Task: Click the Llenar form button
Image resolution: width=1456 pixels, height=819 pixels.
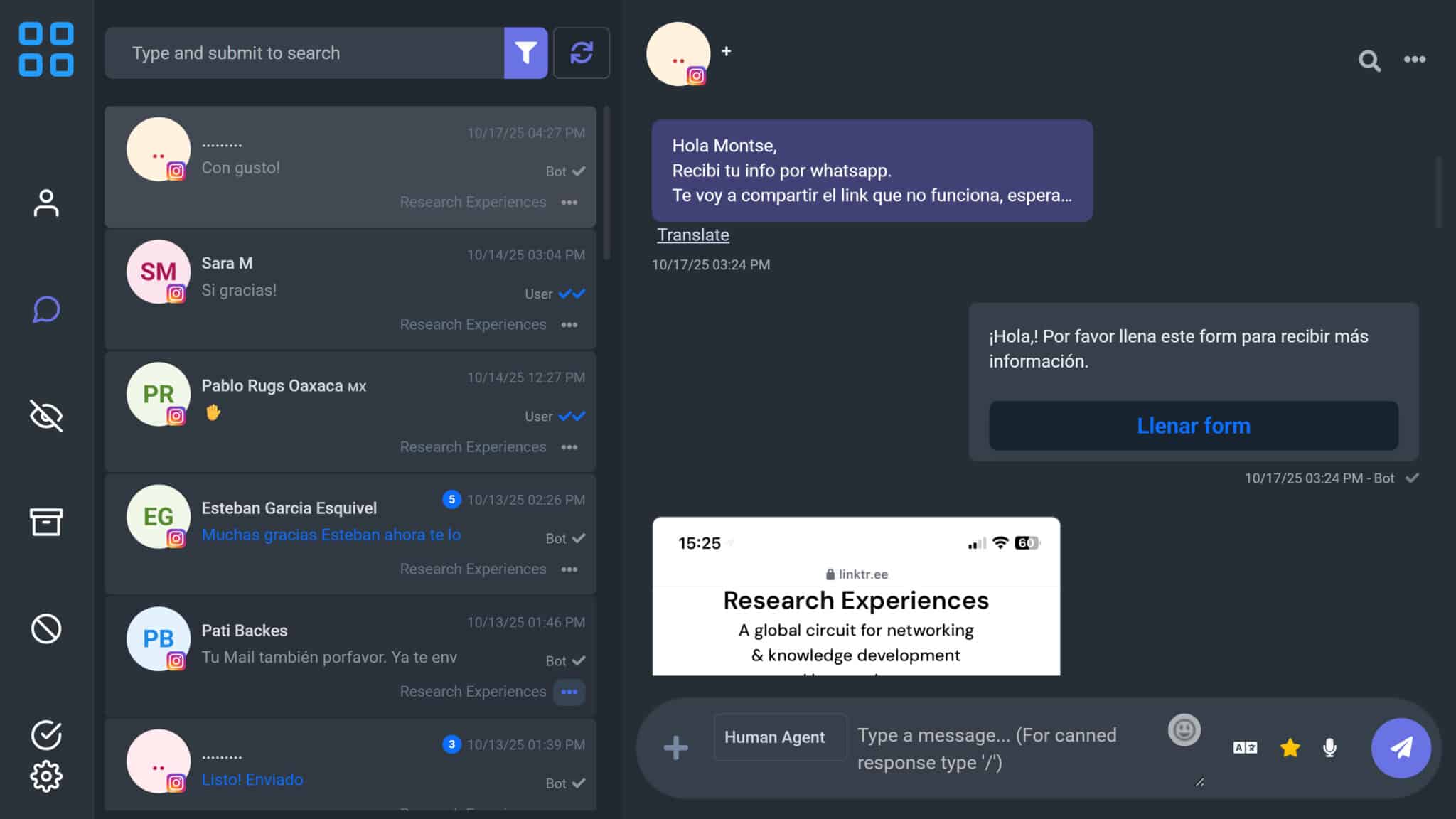Action: click(1193, 425)
